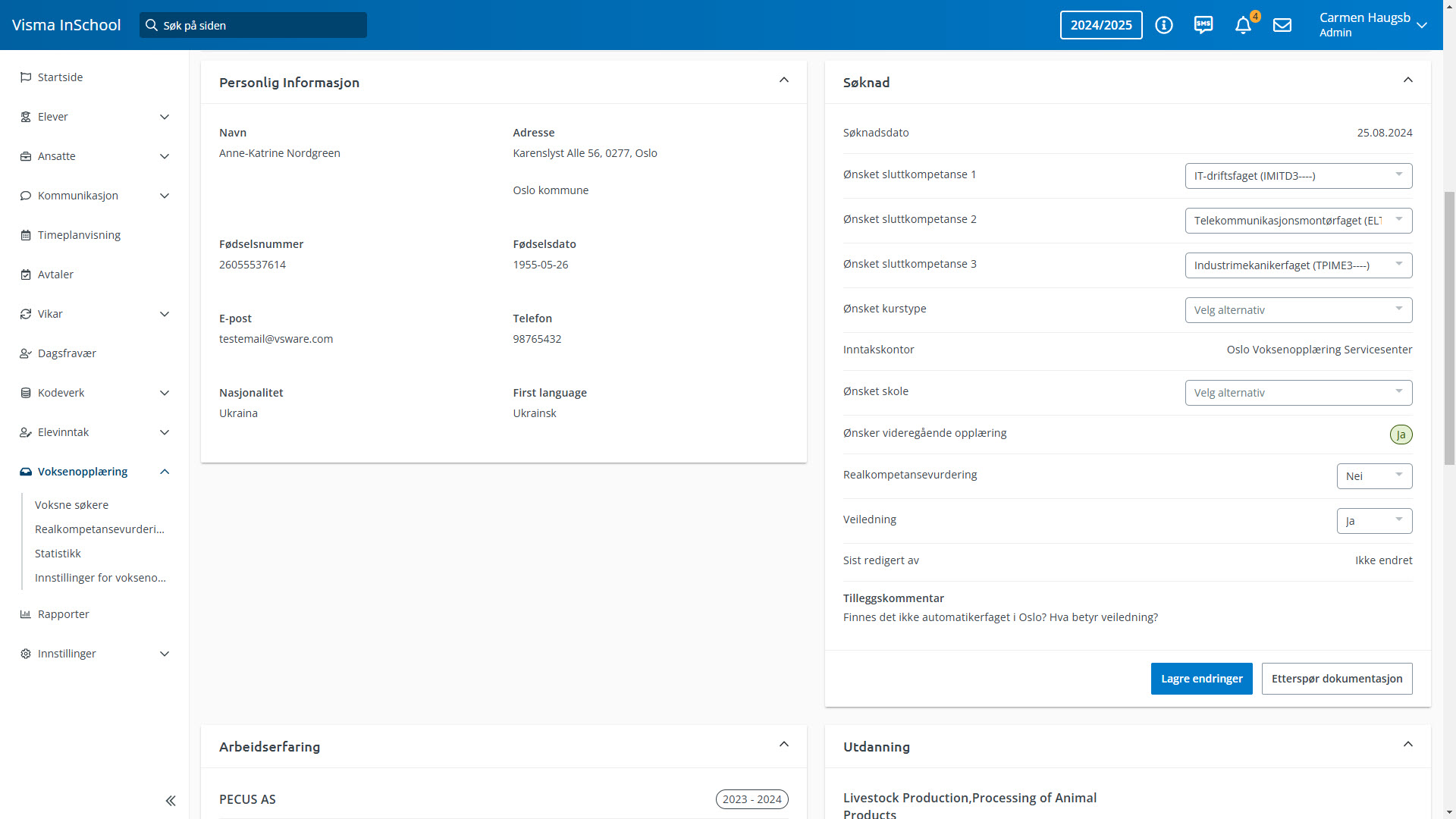Click the Rapporter chart icon

[x=26, y=614]
